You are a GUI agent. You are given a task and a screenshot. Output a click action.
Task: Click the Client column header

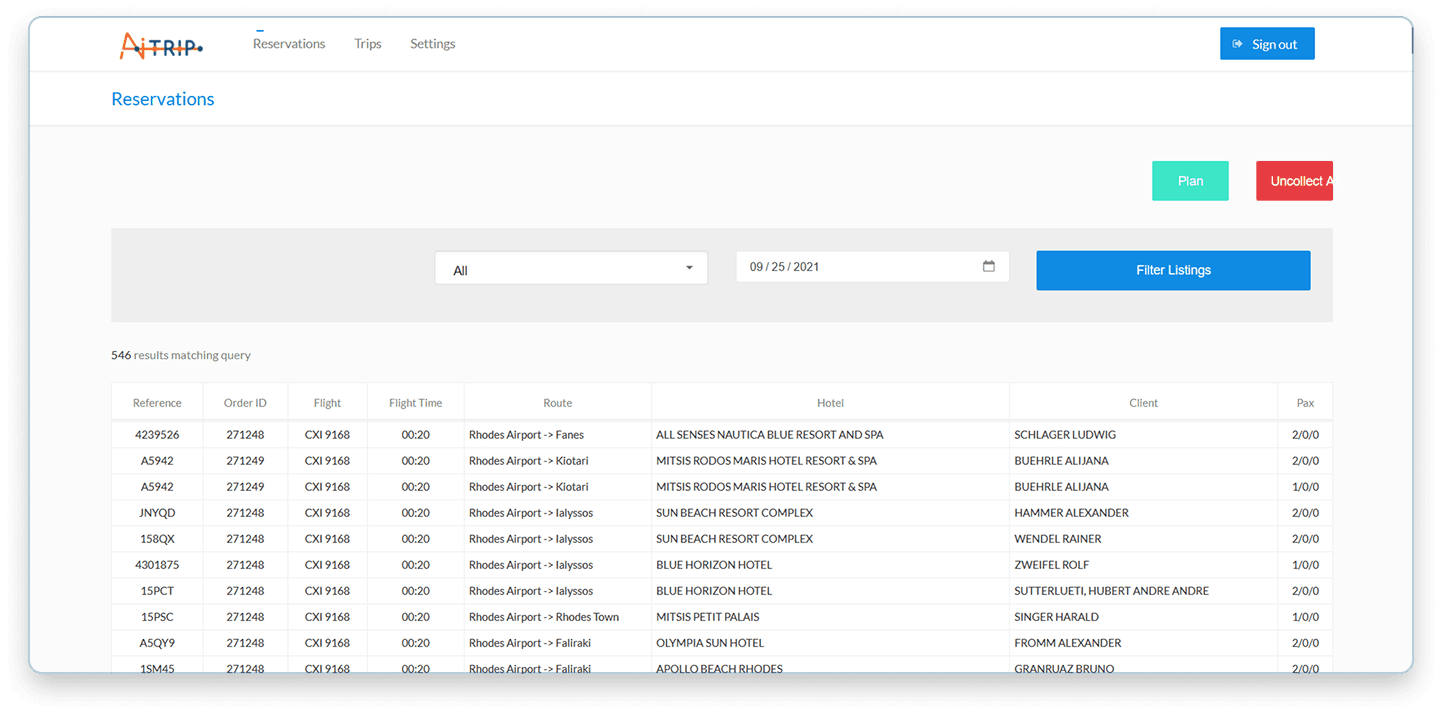point(1143,403)
